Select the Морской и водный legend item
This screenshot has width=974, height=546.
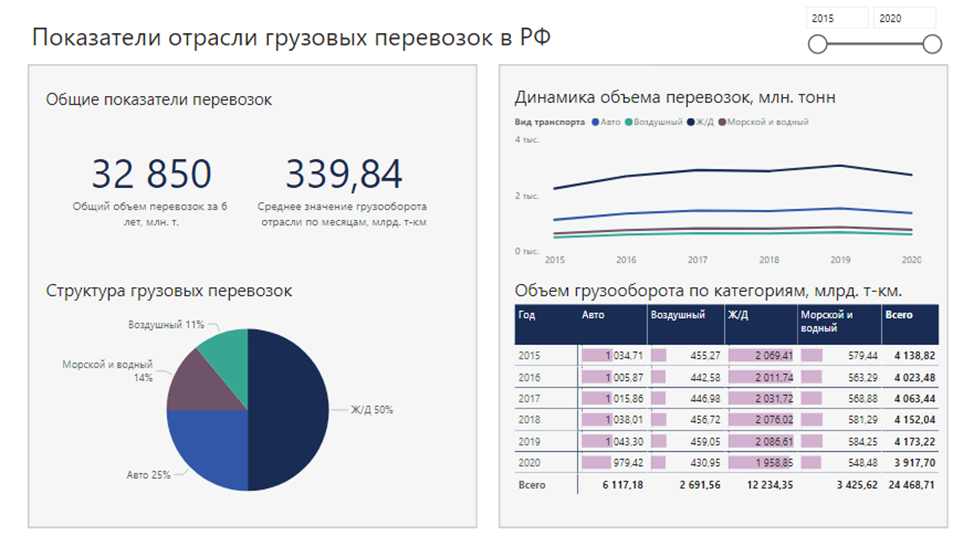(763, 122)
